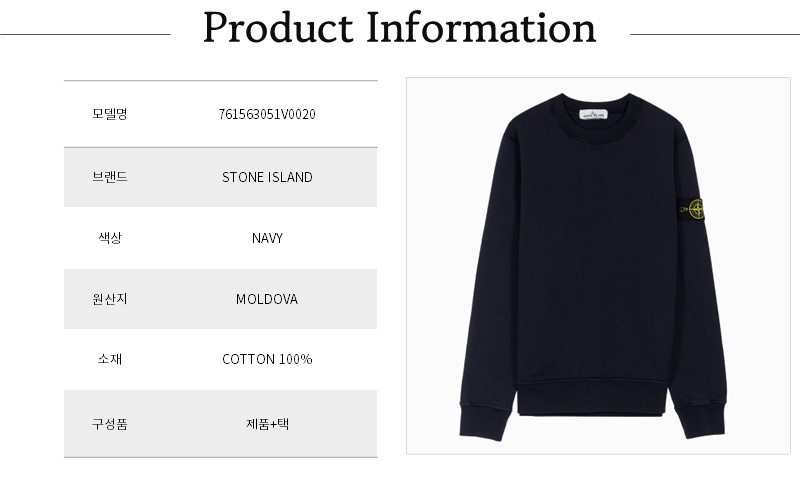Click the 색상 row label
Image resolution: width=800 pixels, height=491 pixels.
pyautogui.click(x=109, y=238)
